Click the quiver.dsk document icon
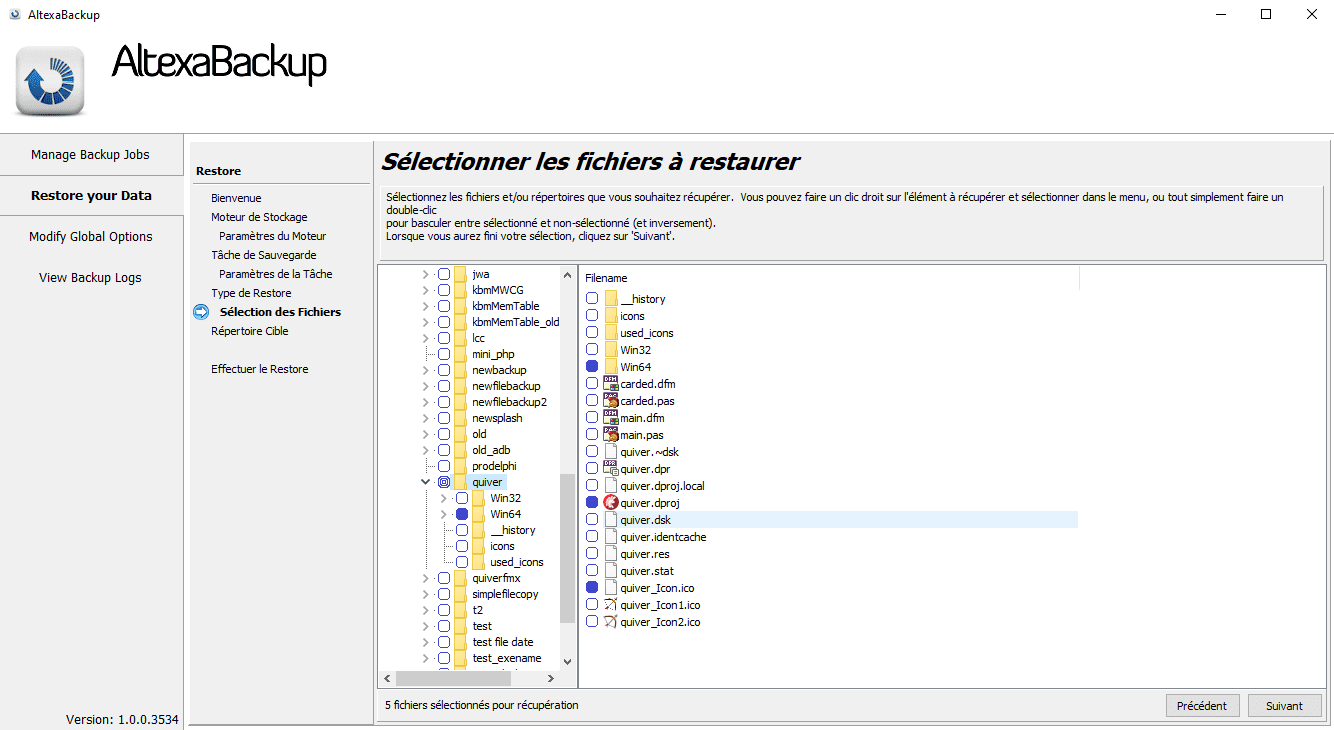Viewport: 1334px width, 730px height. 610,519
